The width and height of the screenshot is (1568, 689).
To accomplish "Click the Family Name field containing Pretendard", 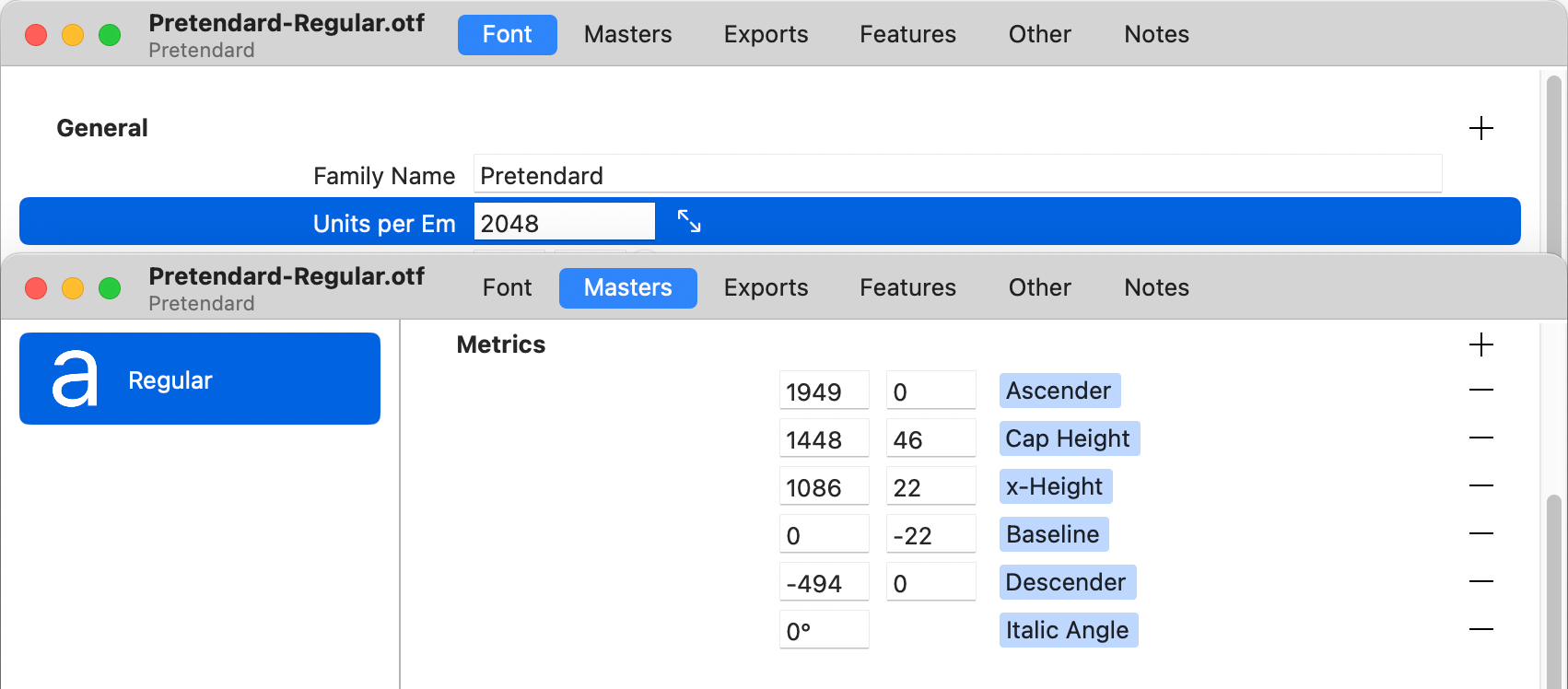I will click(958, 174).
